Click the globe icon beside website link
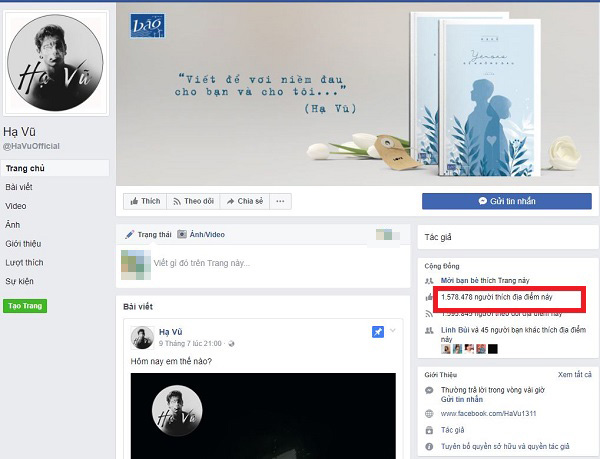This screenshot has height=459, width=600. (429, 413)
